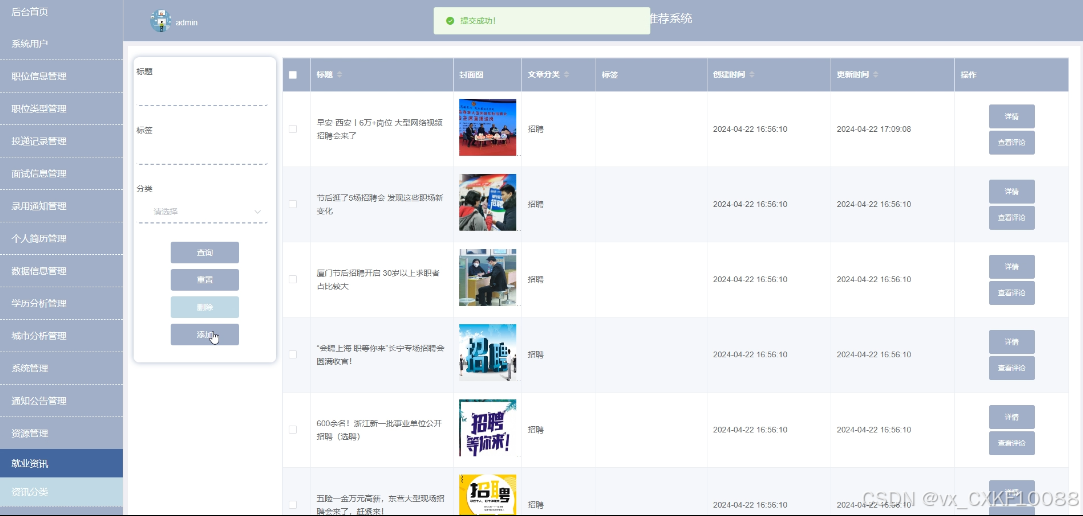Open cover image of 厦门节后招聘开启 article
Viewport: 1083px width, 516px height.
pyautogui.click(x=488, y=277)
